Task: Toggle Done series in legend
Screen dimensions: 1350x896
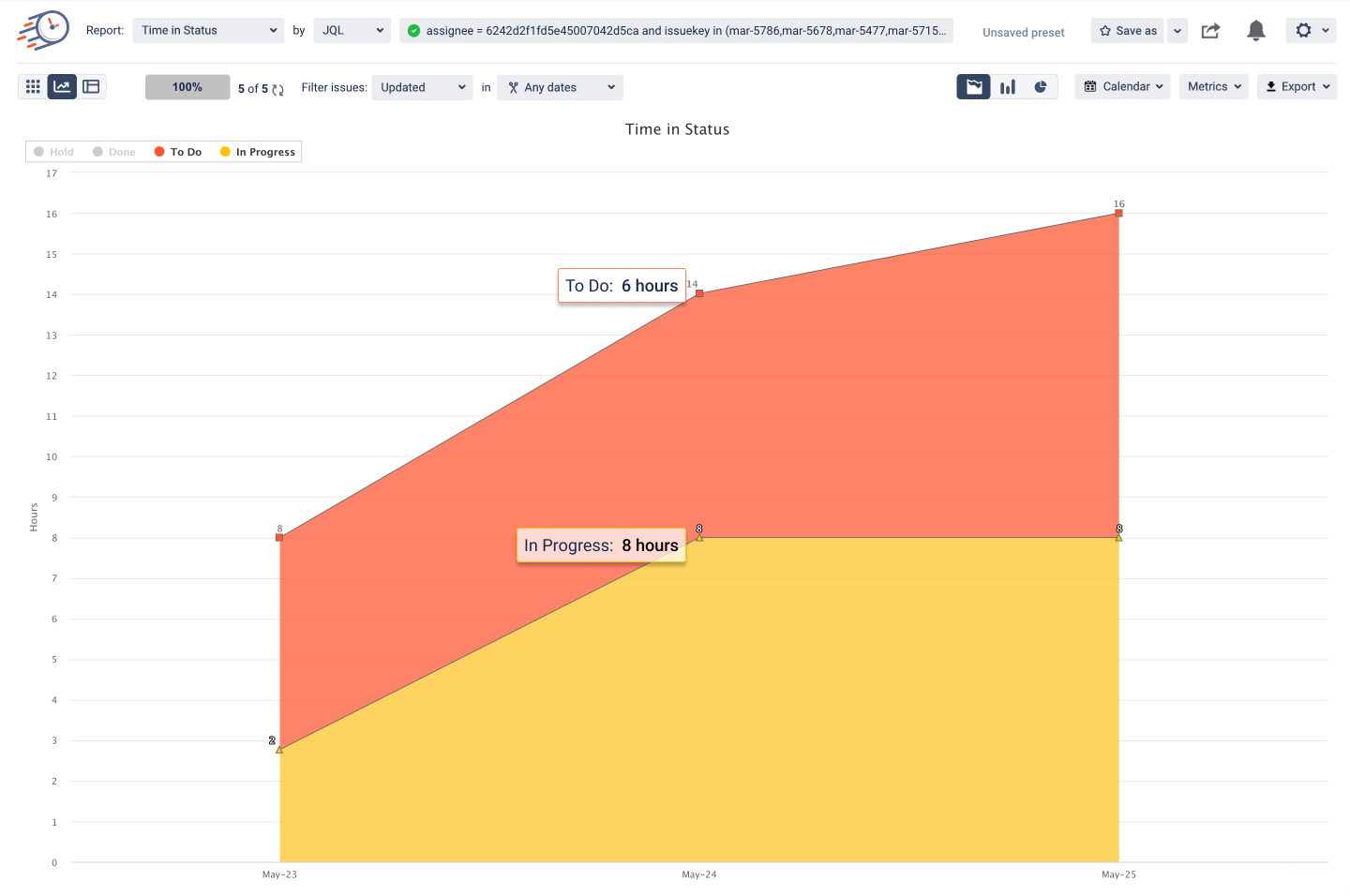Action: [114, 152]
